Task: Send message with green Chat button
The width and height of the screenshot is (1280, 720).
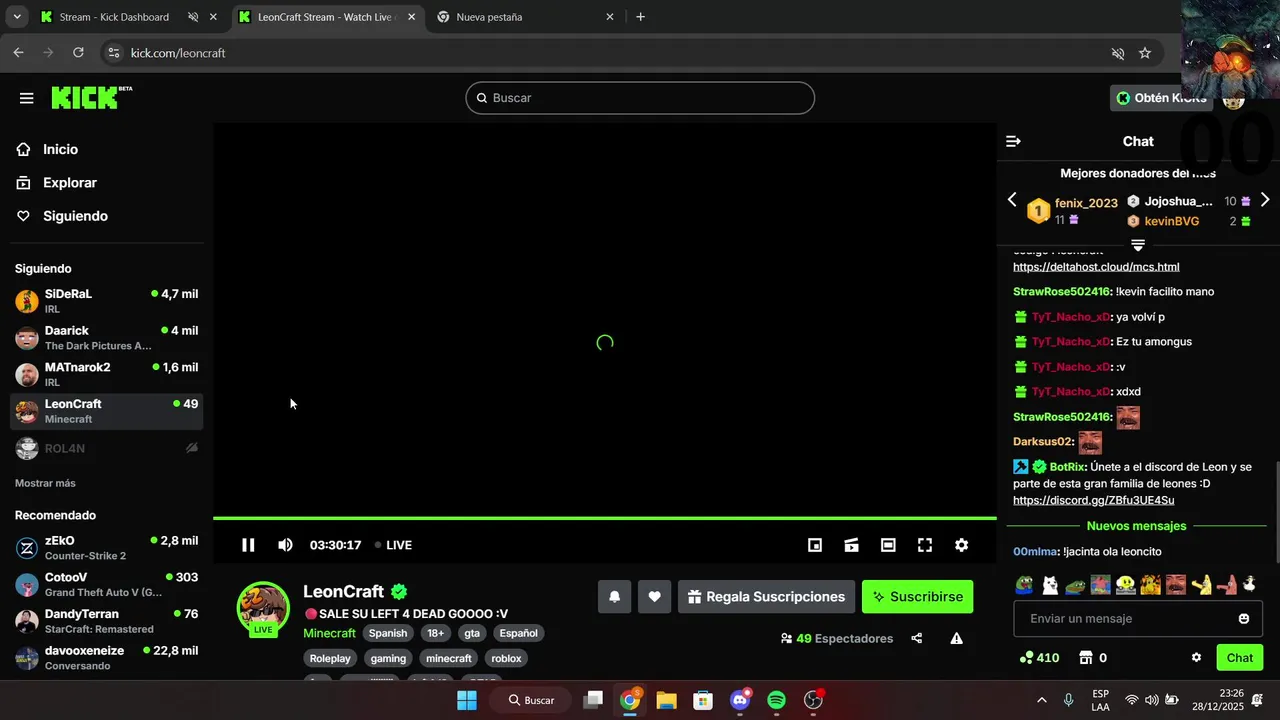Action: tap(1240, 658)
